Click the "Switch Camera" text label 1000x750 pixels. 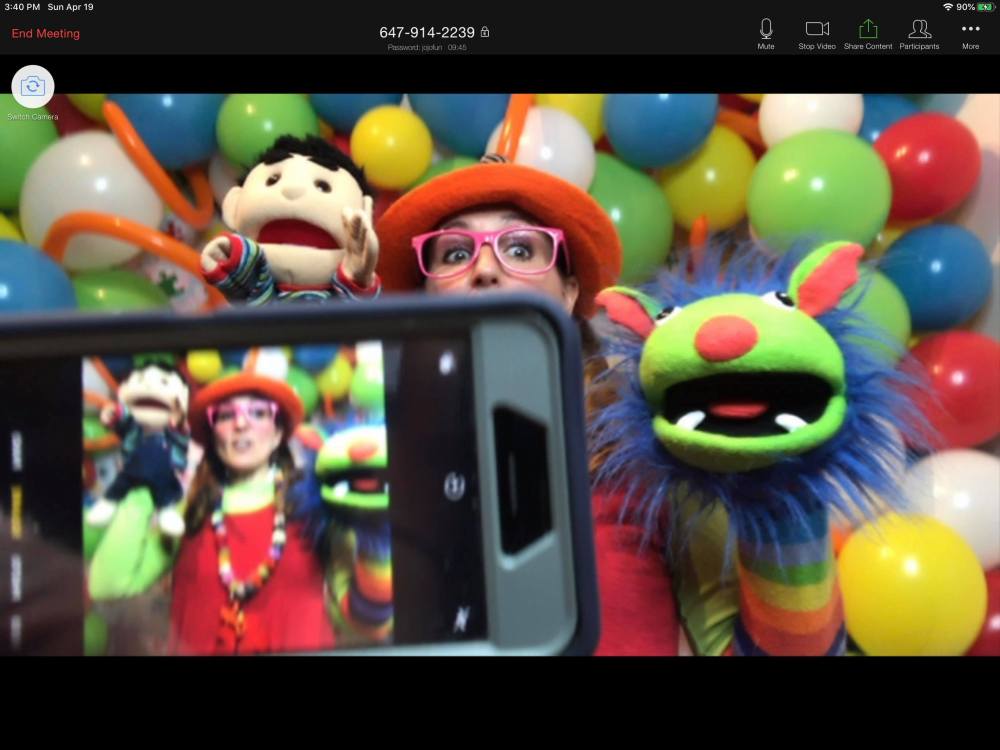click(x=33, y=117)
